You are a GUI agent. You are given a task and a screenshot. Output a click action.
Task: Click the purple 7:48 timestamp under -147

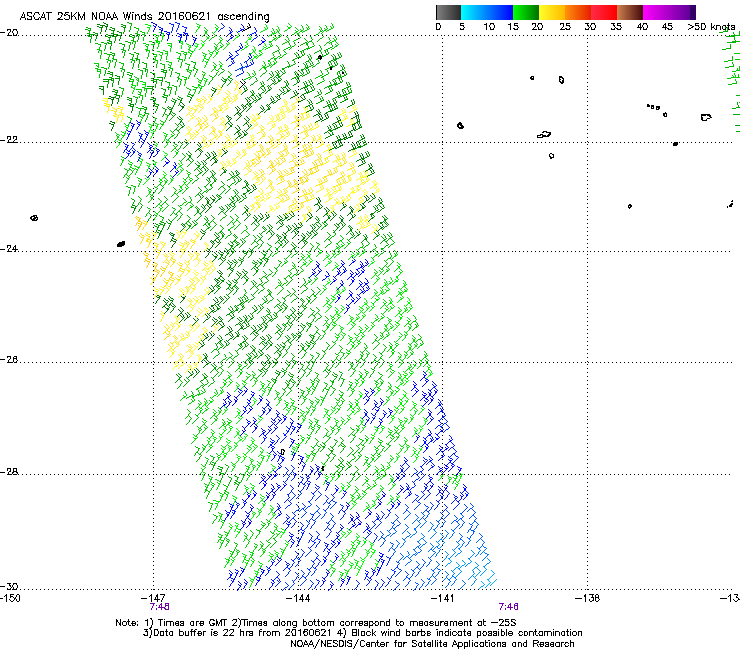pos(160,607)
